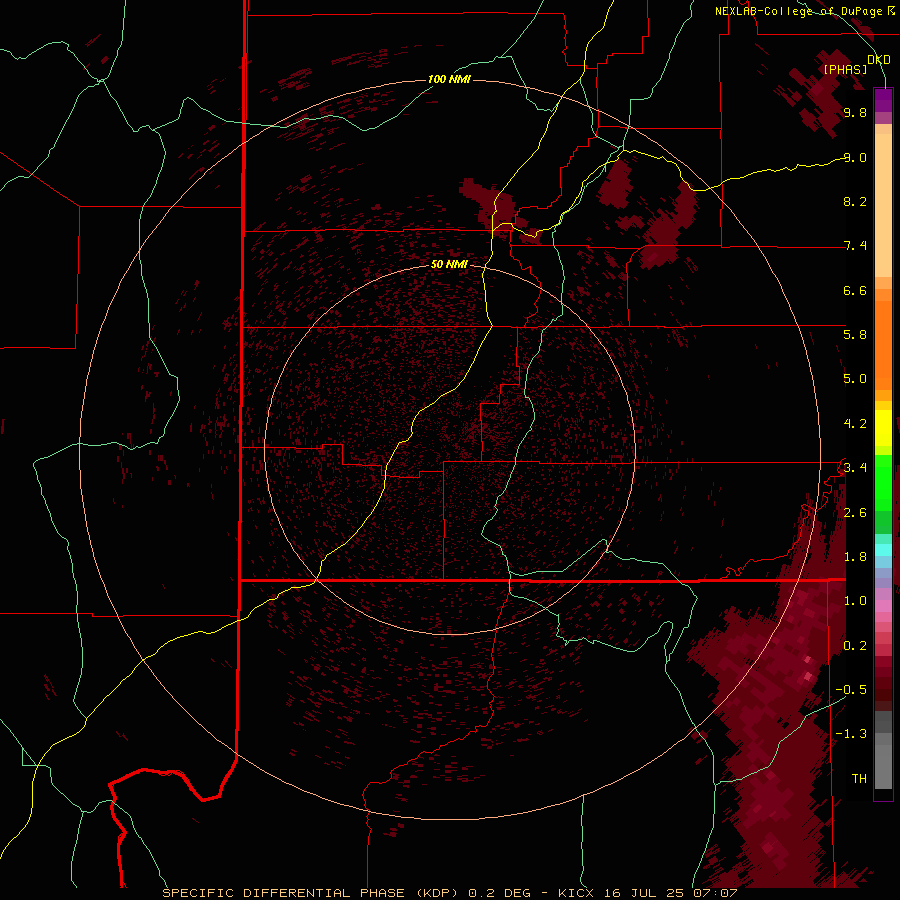Pick the bright green segment of the color bar
Screen dimensions: 900x900
(x=883, y=482)
